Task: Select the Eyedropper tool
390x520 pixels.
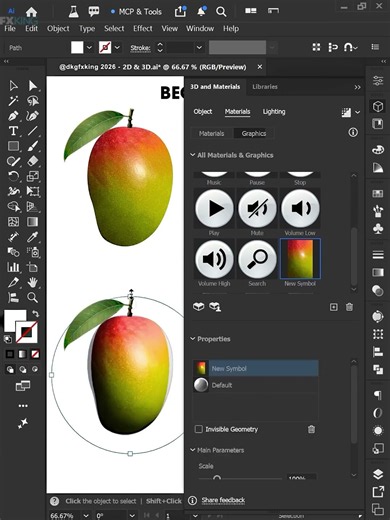Action: tap(33, 237)
